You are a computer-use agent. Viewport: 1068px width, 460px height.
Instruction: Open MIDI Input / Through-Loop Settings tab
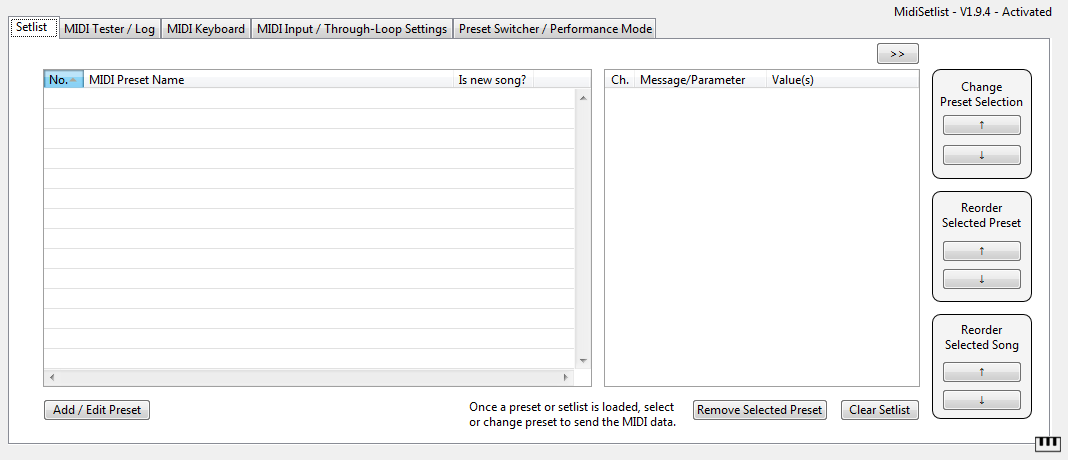(352, 29)
